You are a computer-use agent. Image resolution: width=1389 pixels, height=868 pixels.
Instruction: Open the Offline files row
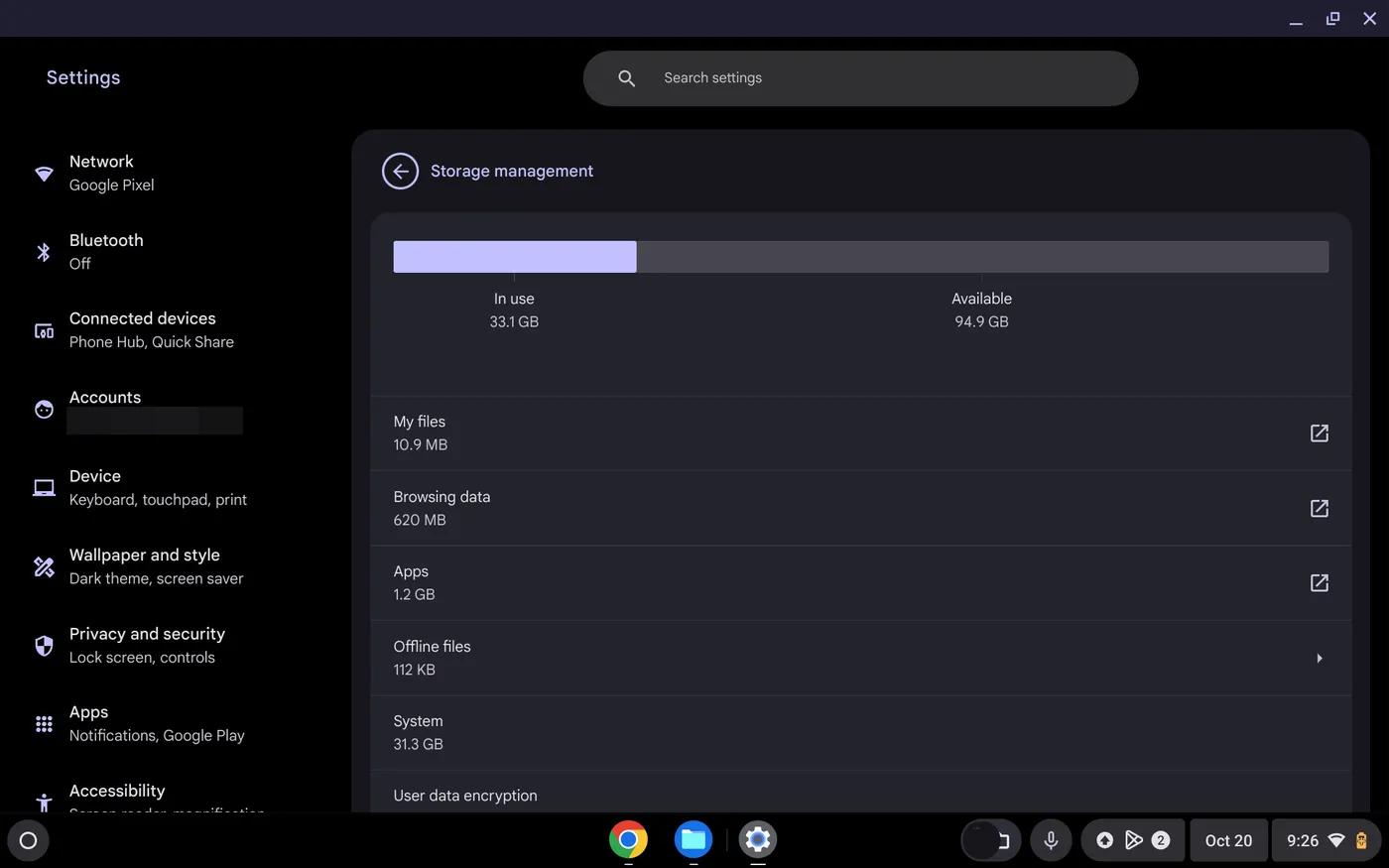tap(860, 658)
